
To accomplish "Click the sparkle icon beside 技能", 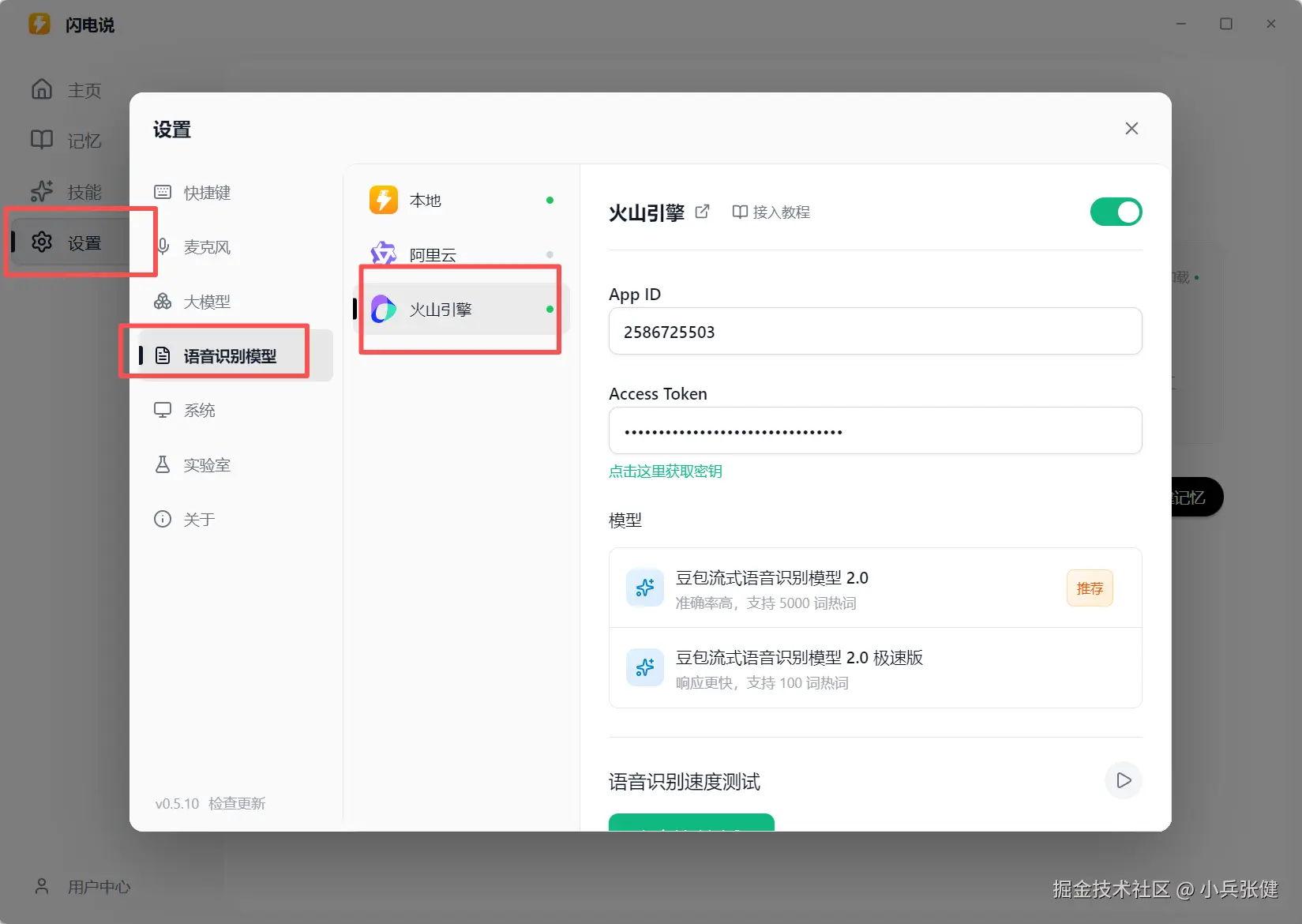I will point(42,191).
